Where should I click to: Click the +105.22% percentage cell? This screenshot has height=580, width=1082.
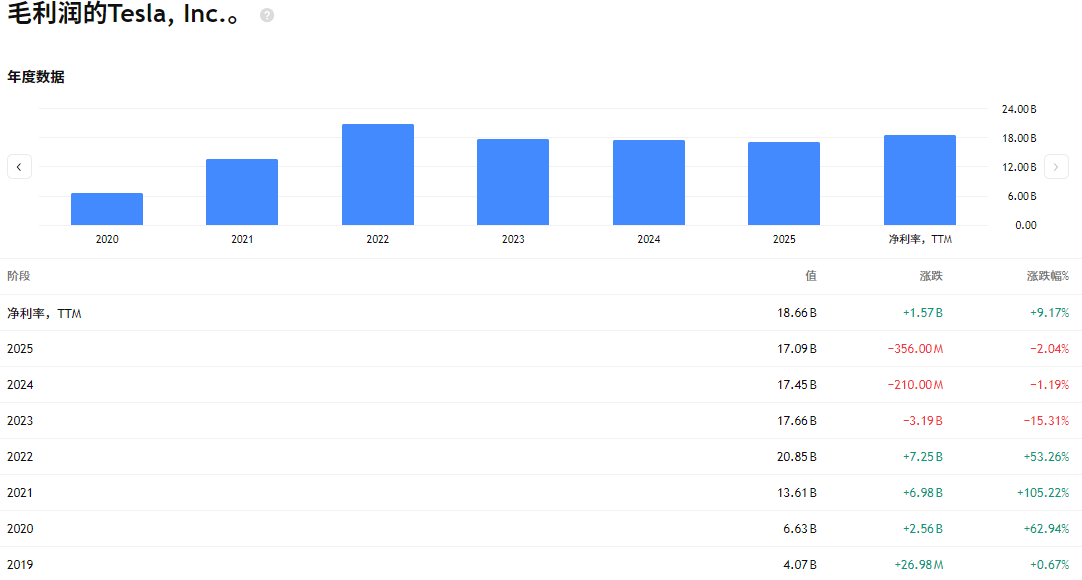1043,492
